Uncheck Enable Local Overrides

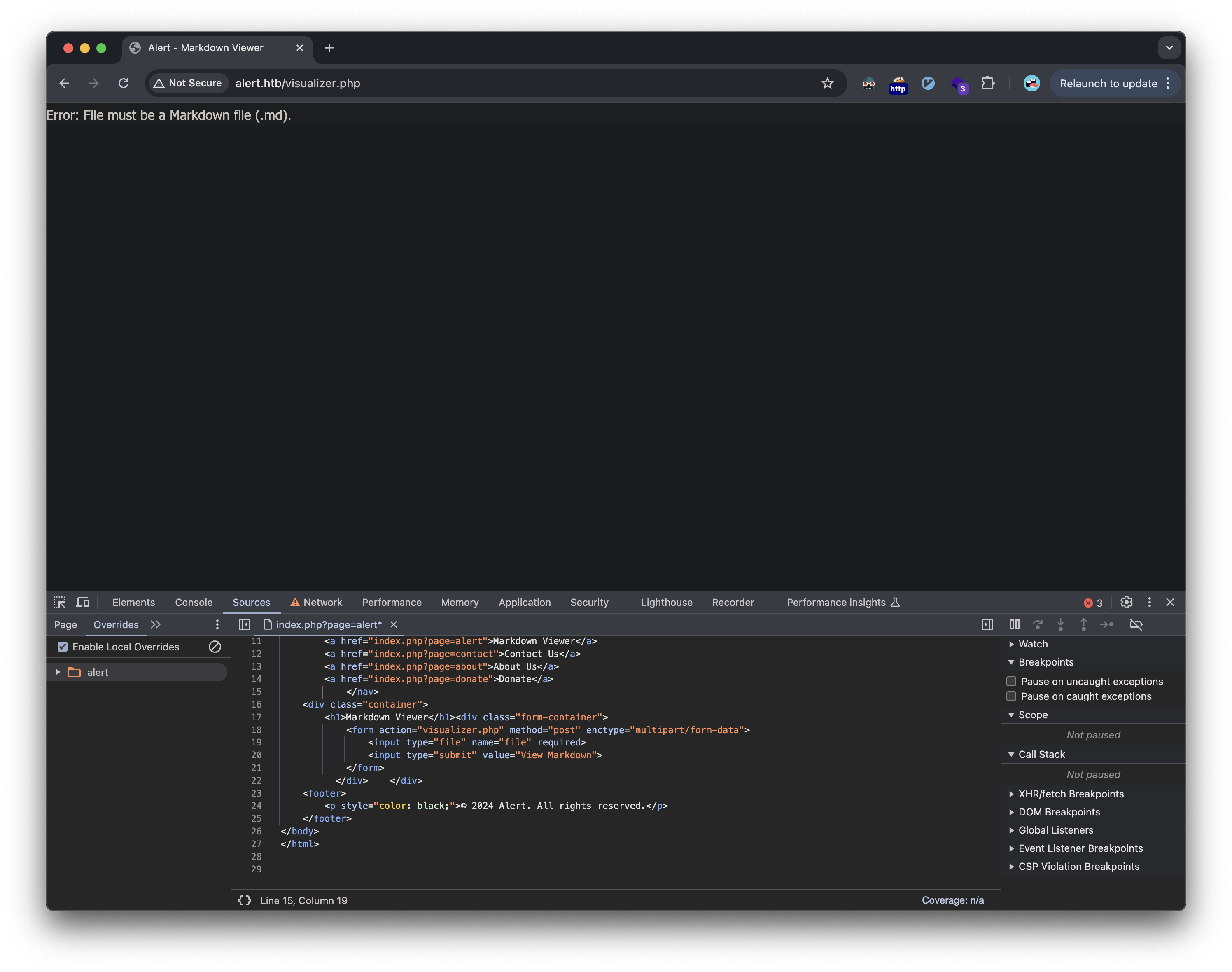[63, 647]
